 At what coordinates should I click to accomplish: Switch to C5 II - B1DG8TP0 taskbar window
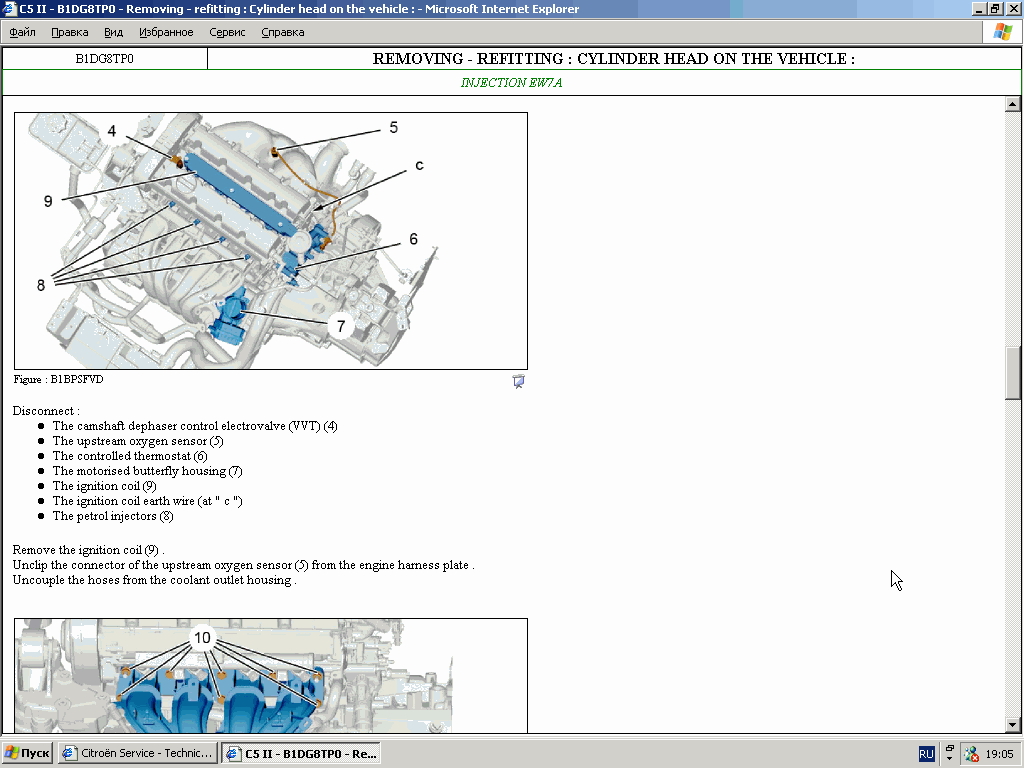[x=301, y=753]
